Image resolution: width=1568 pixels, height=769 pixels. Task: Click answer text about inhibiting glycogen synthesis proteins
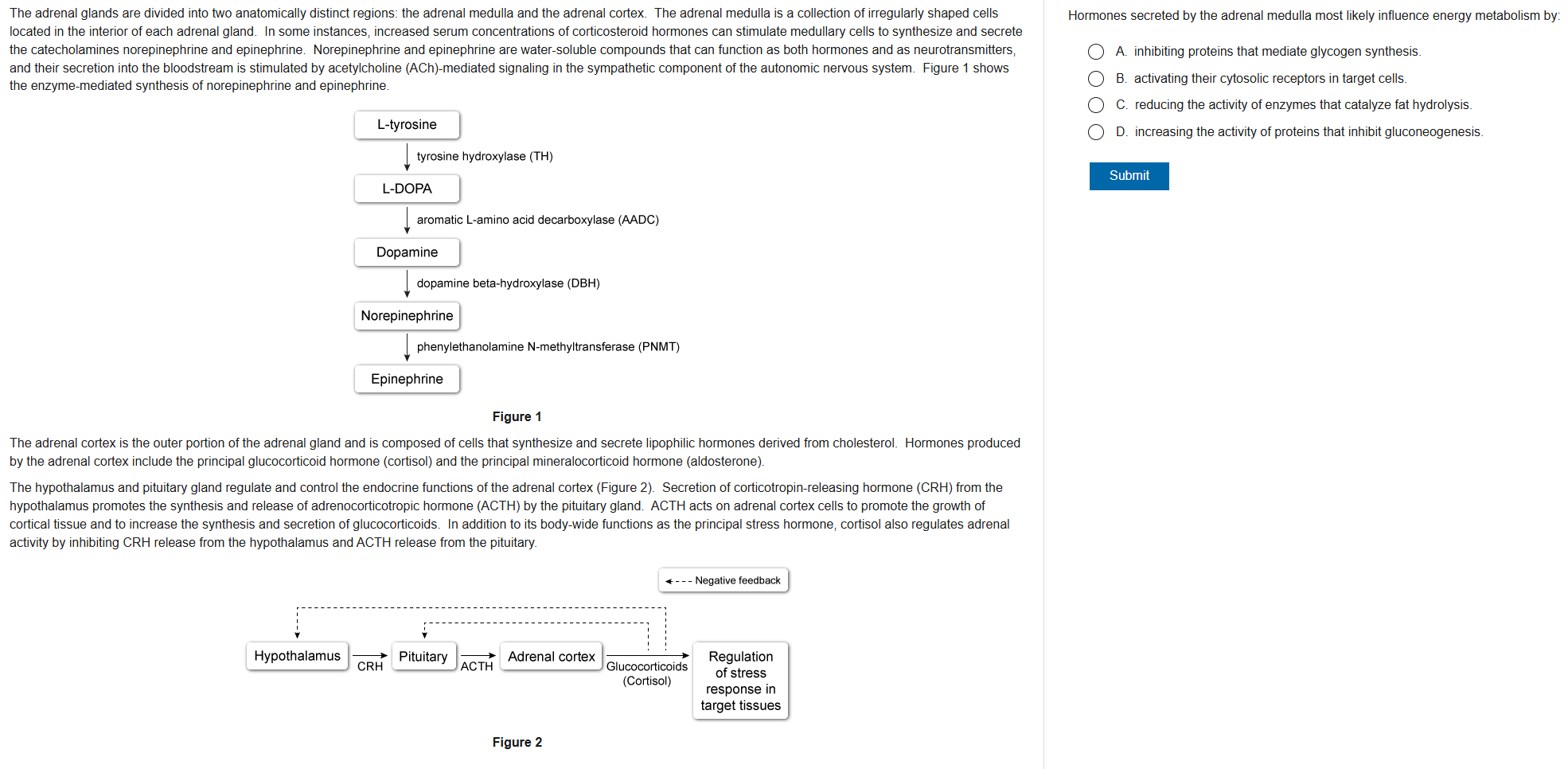click(1277, 52)
